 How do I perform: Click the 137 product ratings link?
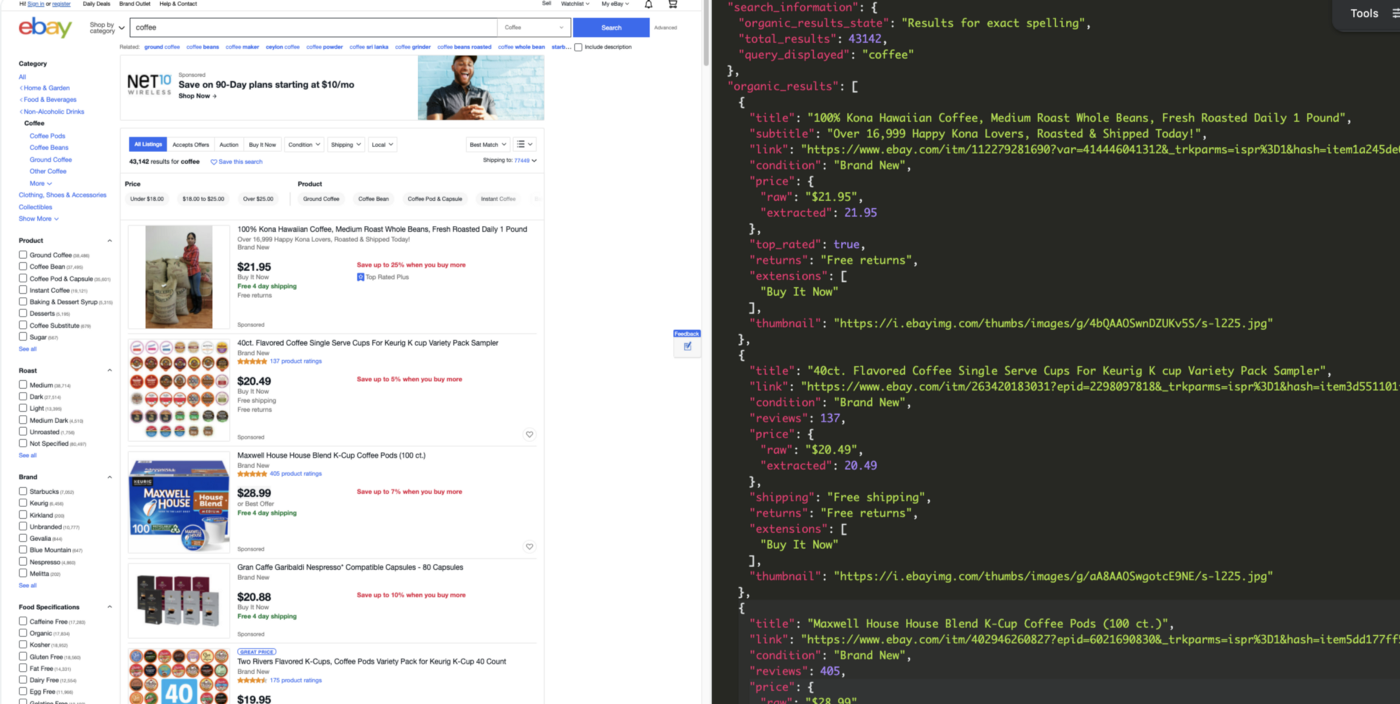coord(295,361)
